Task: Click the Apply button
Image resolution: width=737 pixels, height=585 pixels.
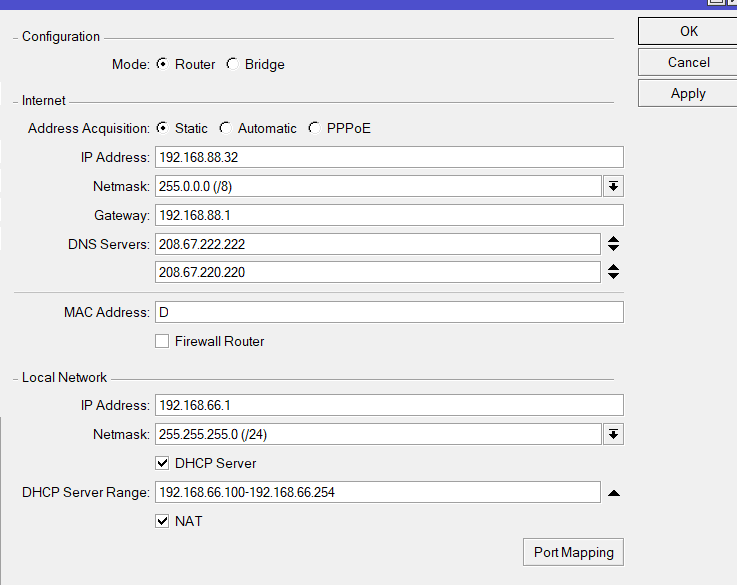Action: pyautogui.click(x=688, y=94)
